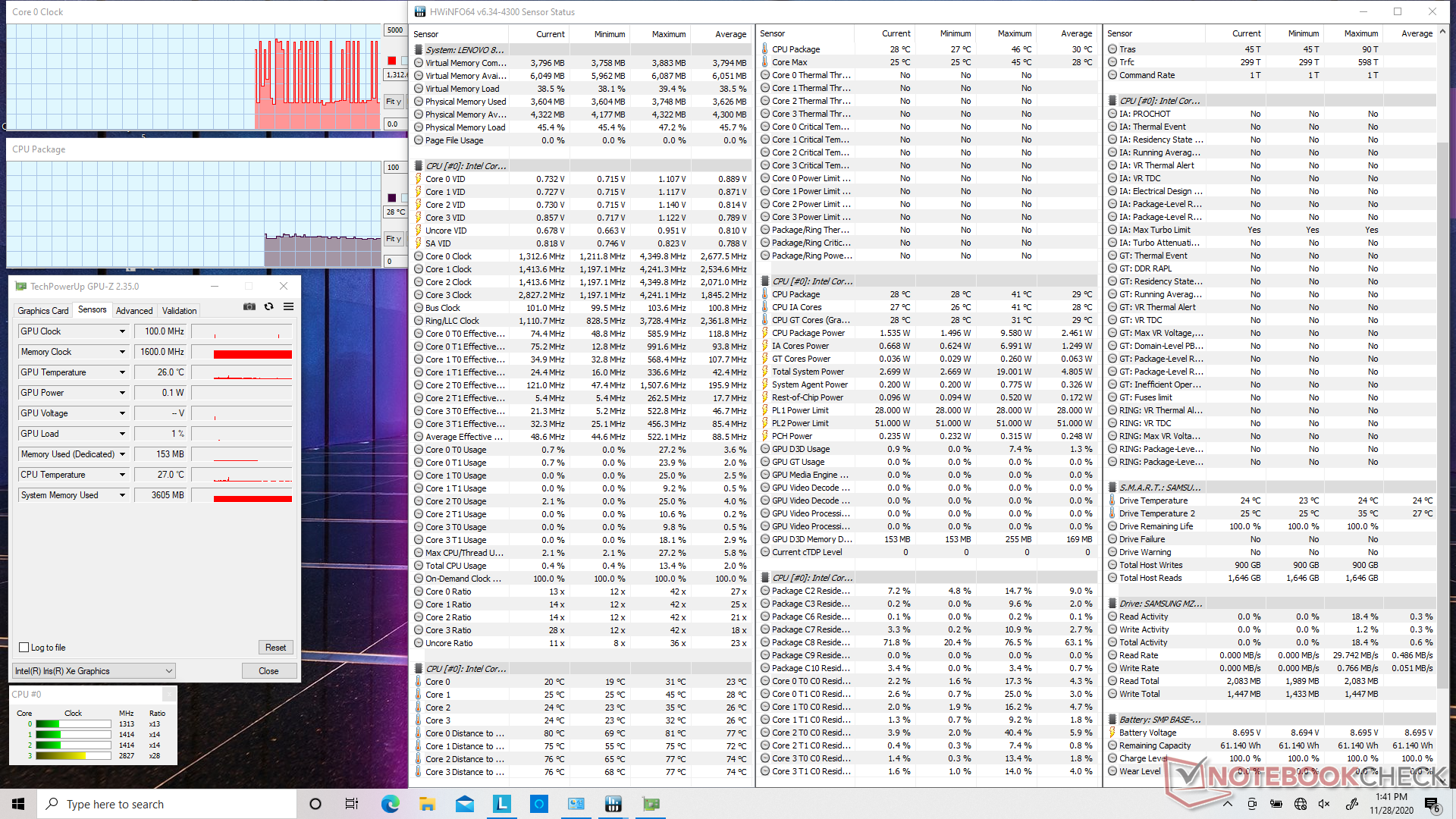Click the red color swatch in Core 0 Clock graph
The height and width of the screenshot is (819, 1456).
click(392, 61)
